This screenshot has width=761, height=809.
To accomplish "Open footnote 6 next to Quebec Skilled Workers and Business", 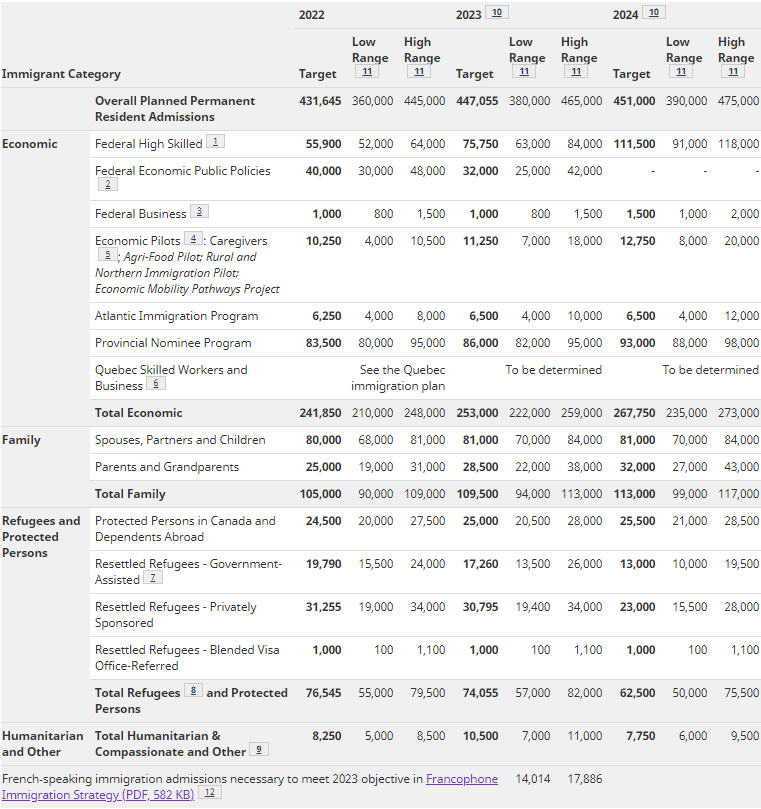I will click(156, 383).
